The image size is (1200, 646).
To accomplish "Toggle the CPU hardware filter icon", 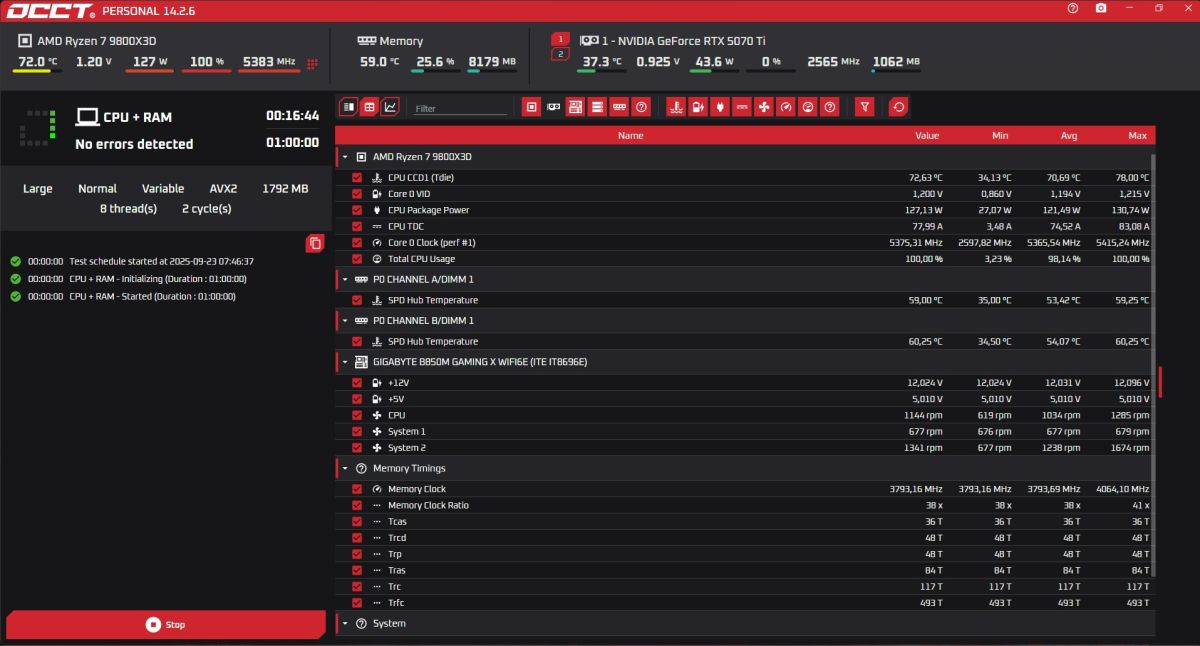I will point(532,107).
